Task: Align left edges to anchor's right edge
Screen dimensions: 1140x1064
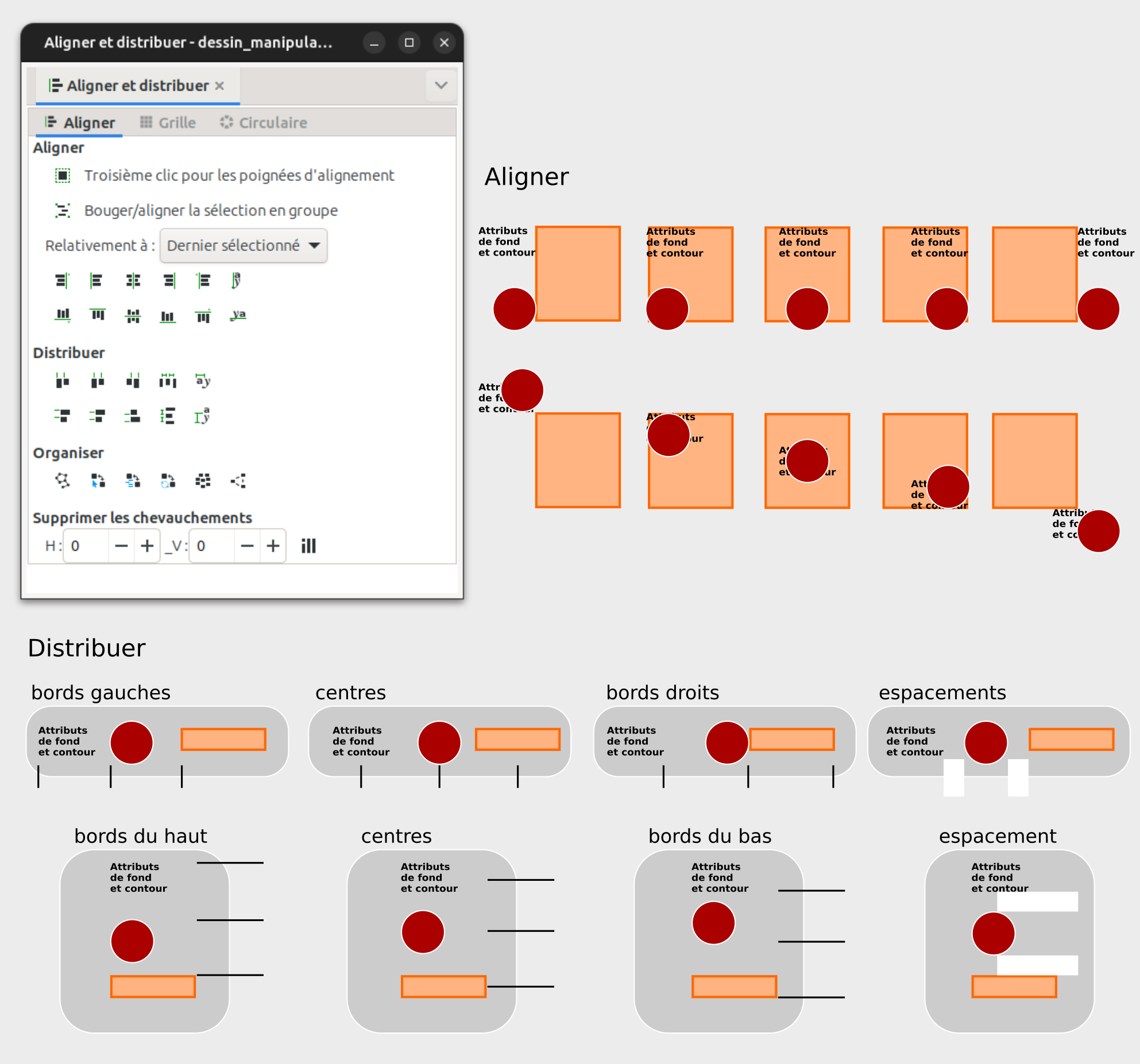Action: coord(203,281)
